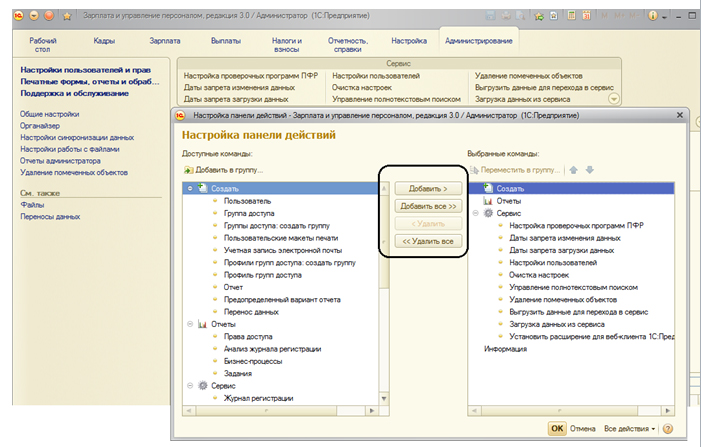Viewport: 701px width, 447px height.
Task: Select Создать row in selected commands list
Action: point(571,188)
